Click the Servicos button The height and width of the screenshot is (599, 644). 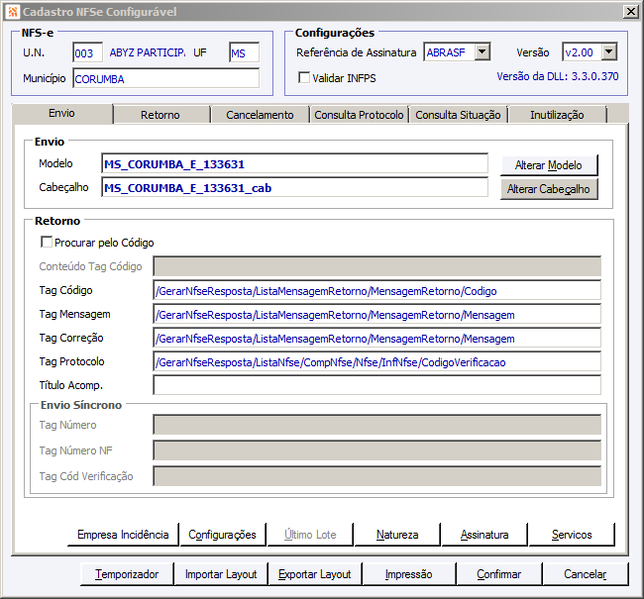pos(572,534)
